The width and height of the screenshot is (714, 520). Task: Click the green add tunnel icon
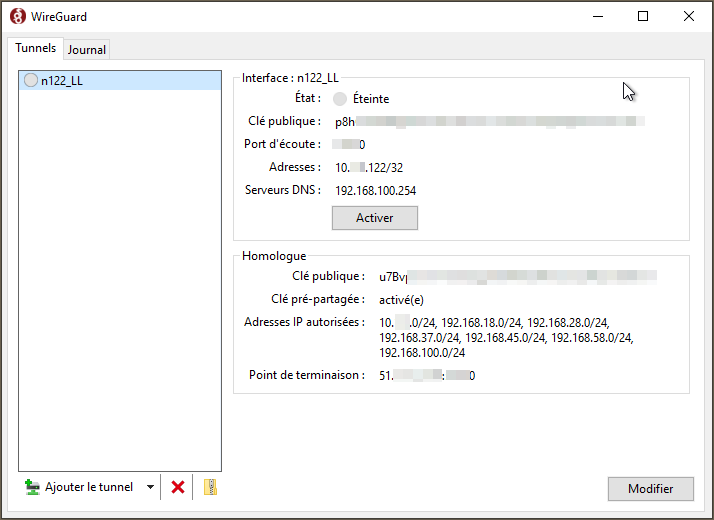[x=32, y=487]
